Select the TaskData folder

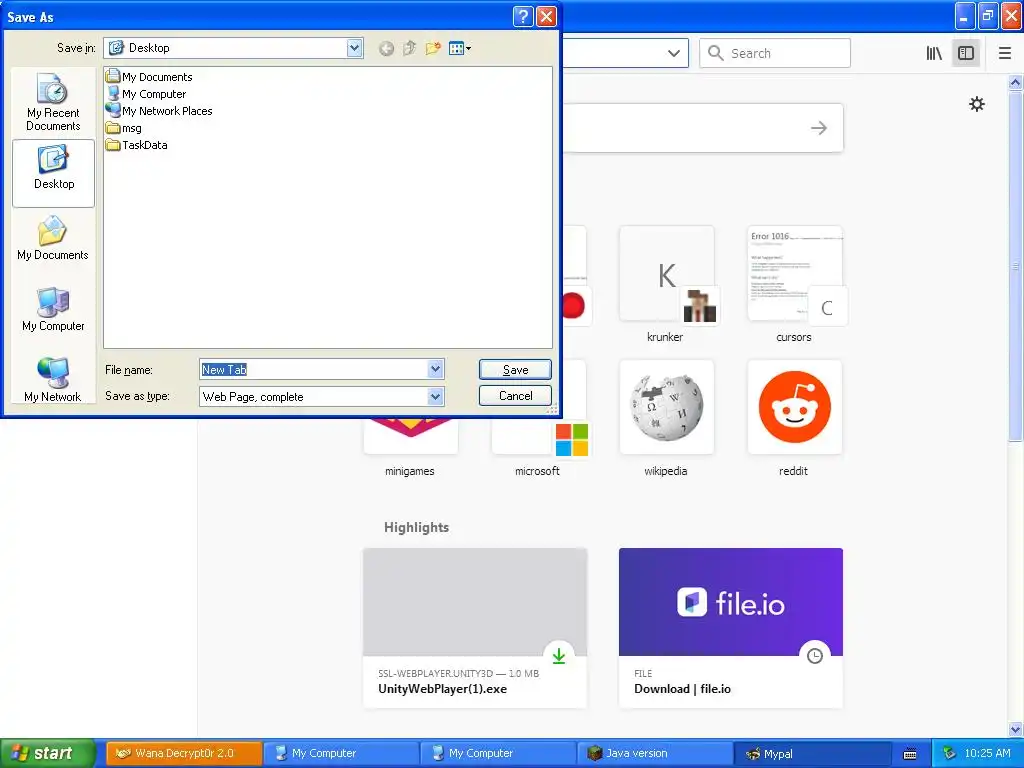(x=137, y=145)
